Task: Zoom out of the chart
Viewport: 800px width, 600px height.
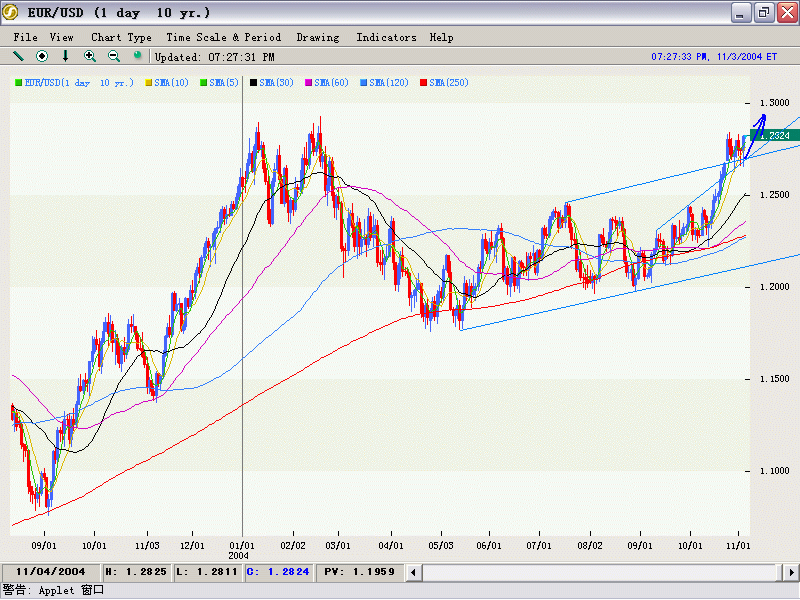Action: (x=114, y=56)
